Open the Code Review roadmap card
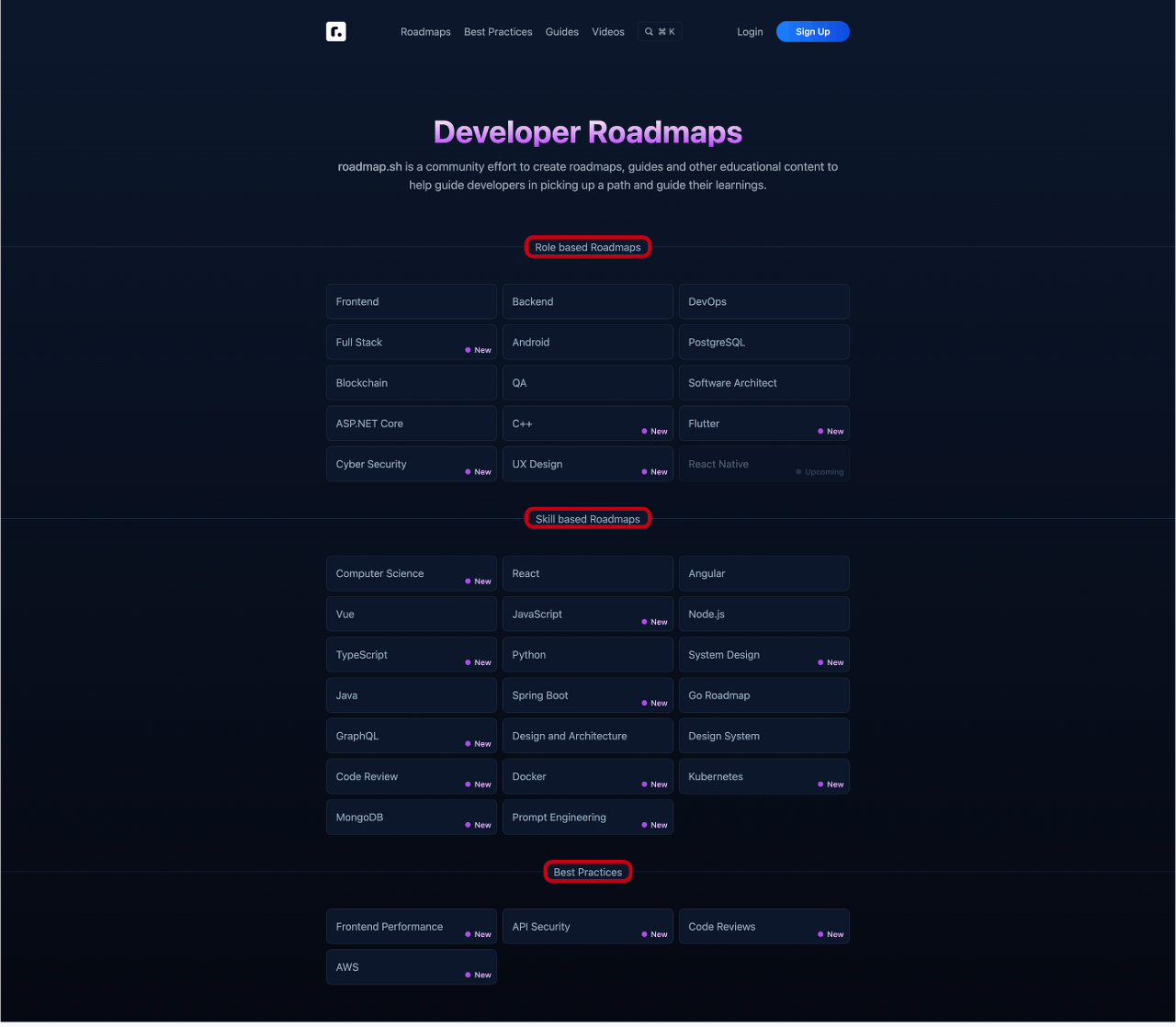Screen dimensions: 1176x1027 click(412, 776)
